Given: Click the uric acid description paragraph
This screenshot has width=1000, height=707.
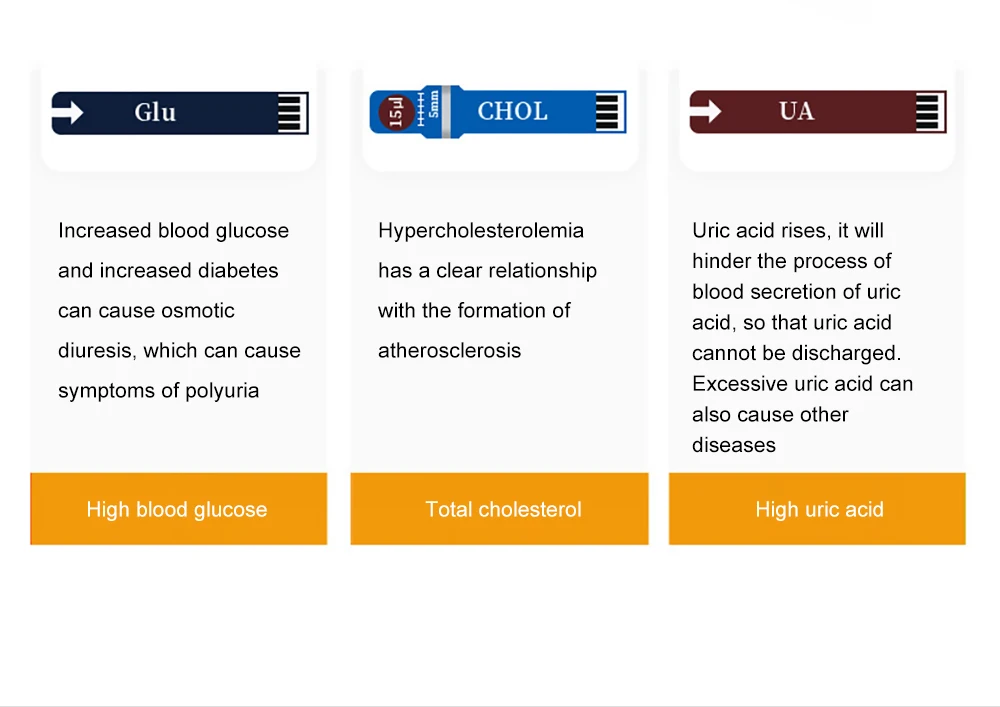Looking at the screenshot, I should pyautogui.click(x=802, y=337).
